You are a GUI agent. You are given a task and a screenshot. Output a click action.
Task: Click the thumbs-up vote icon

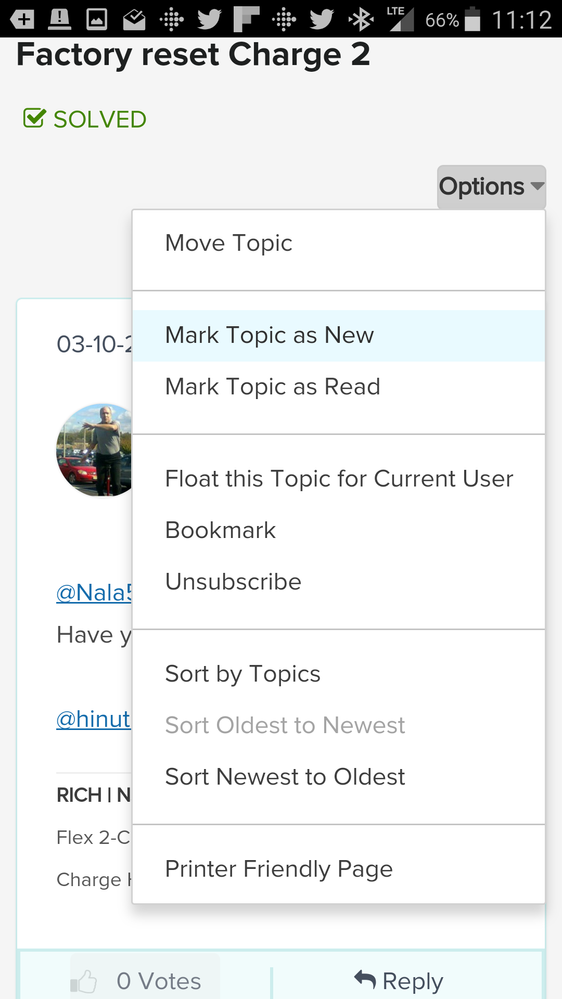(x=84, y=982)
